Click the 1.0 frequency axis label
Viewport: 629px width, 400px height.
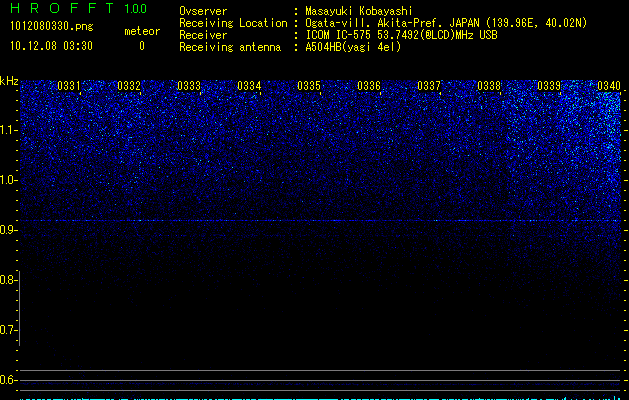[x=8, y=180]
